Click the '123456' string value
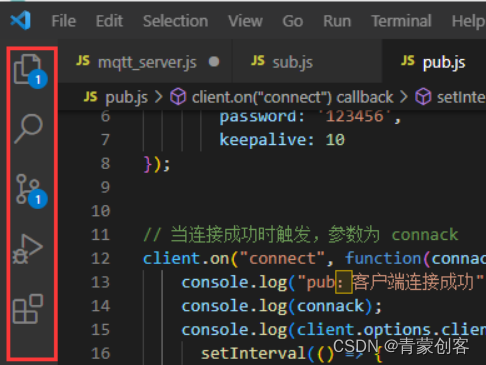 355,116
